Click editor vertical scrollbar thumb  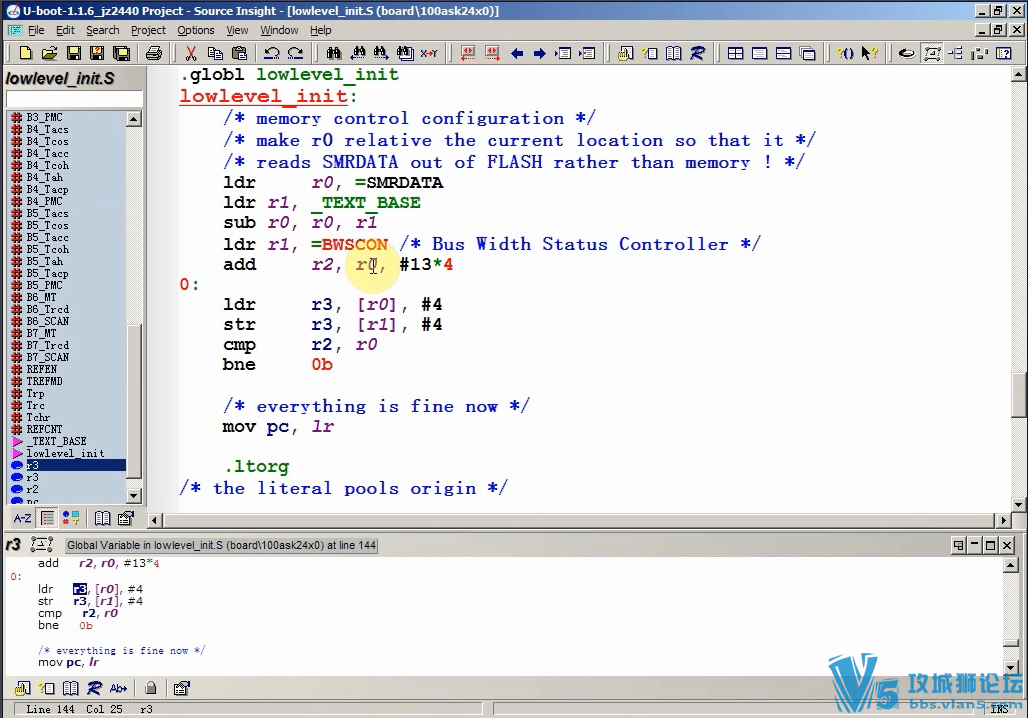coord(1018,395)
